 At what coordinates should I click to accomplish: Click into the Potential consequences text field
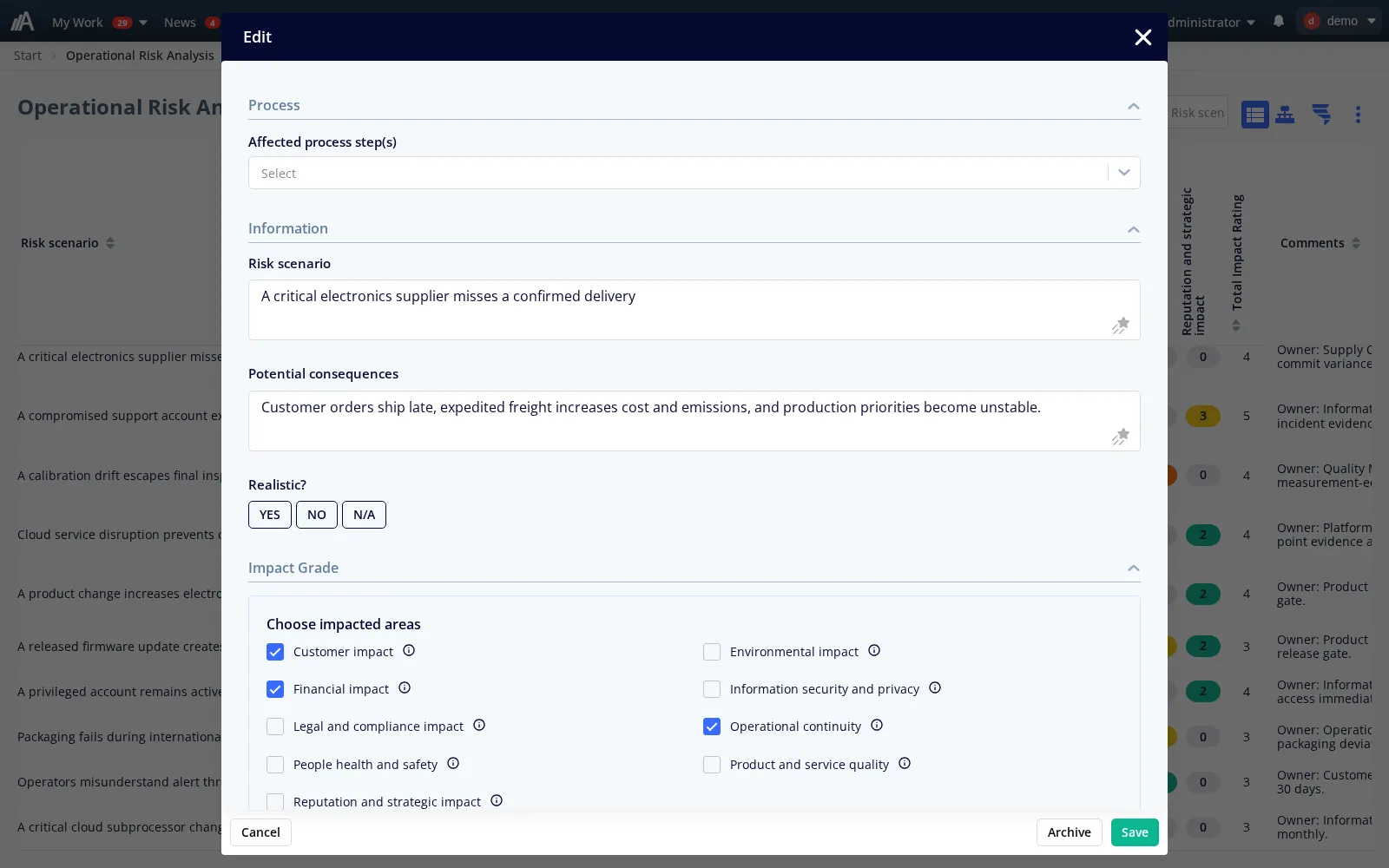694,421
